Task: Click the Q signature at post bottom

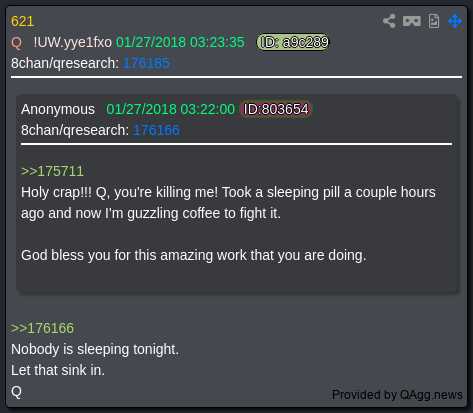Action: [16, 392]
